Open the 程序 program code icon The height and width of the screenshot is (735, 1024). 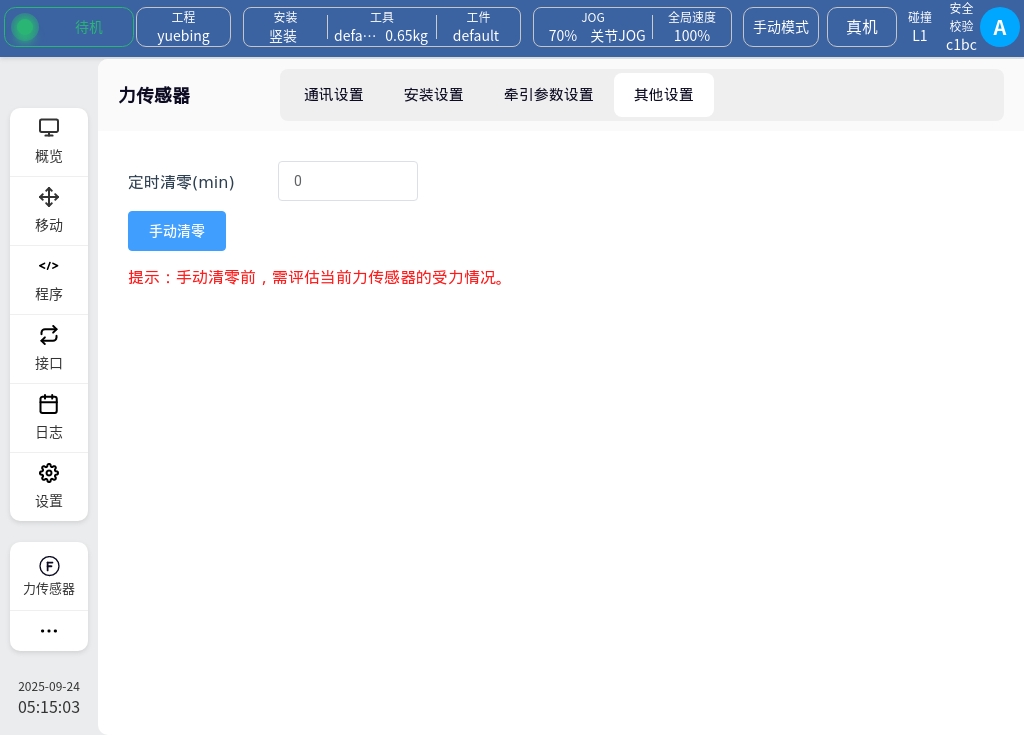tap(49, 266)
